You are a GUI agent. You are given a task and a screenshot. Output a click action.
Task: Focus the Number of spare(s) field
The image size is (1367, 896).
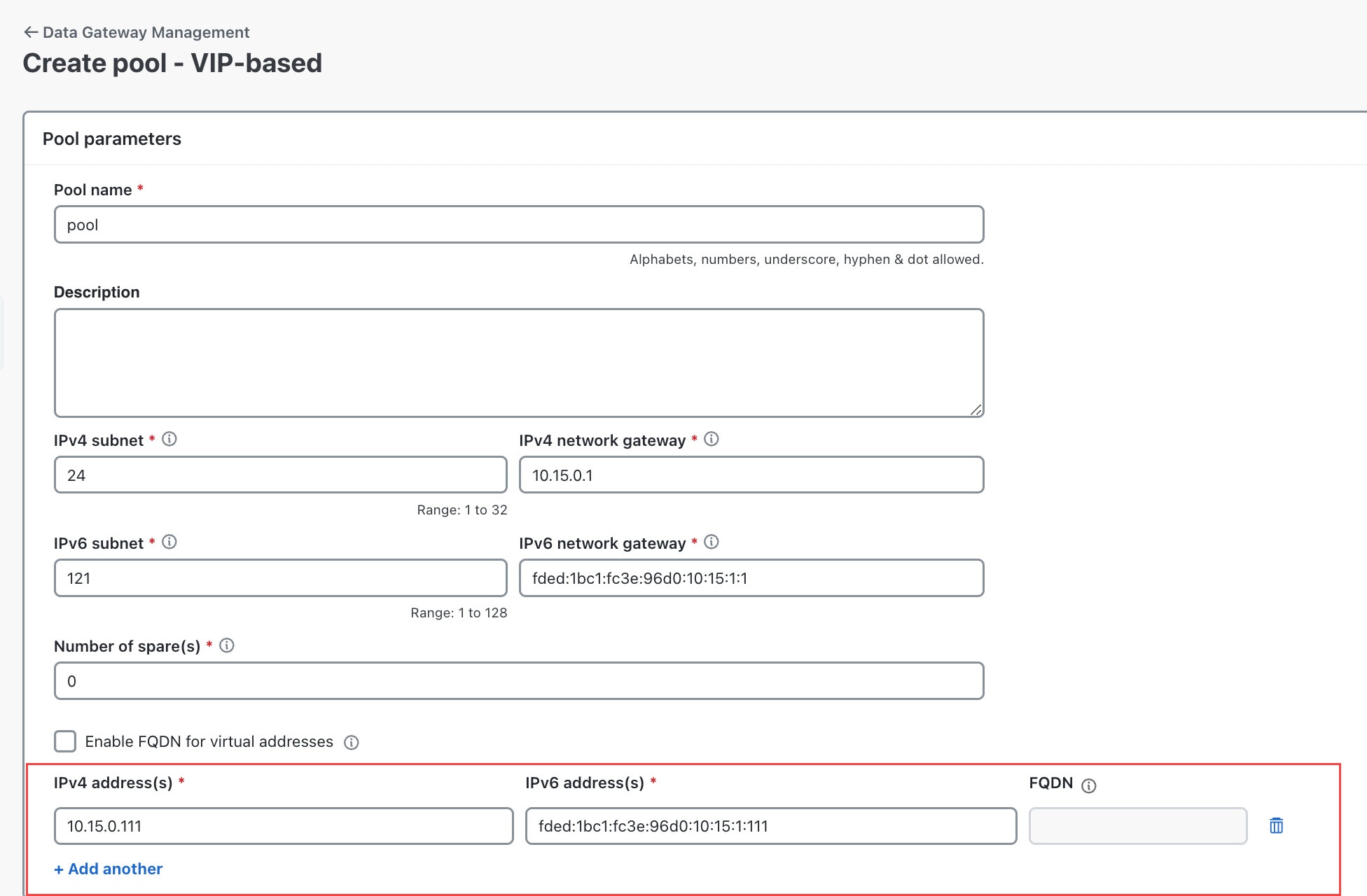pos(519,680)
